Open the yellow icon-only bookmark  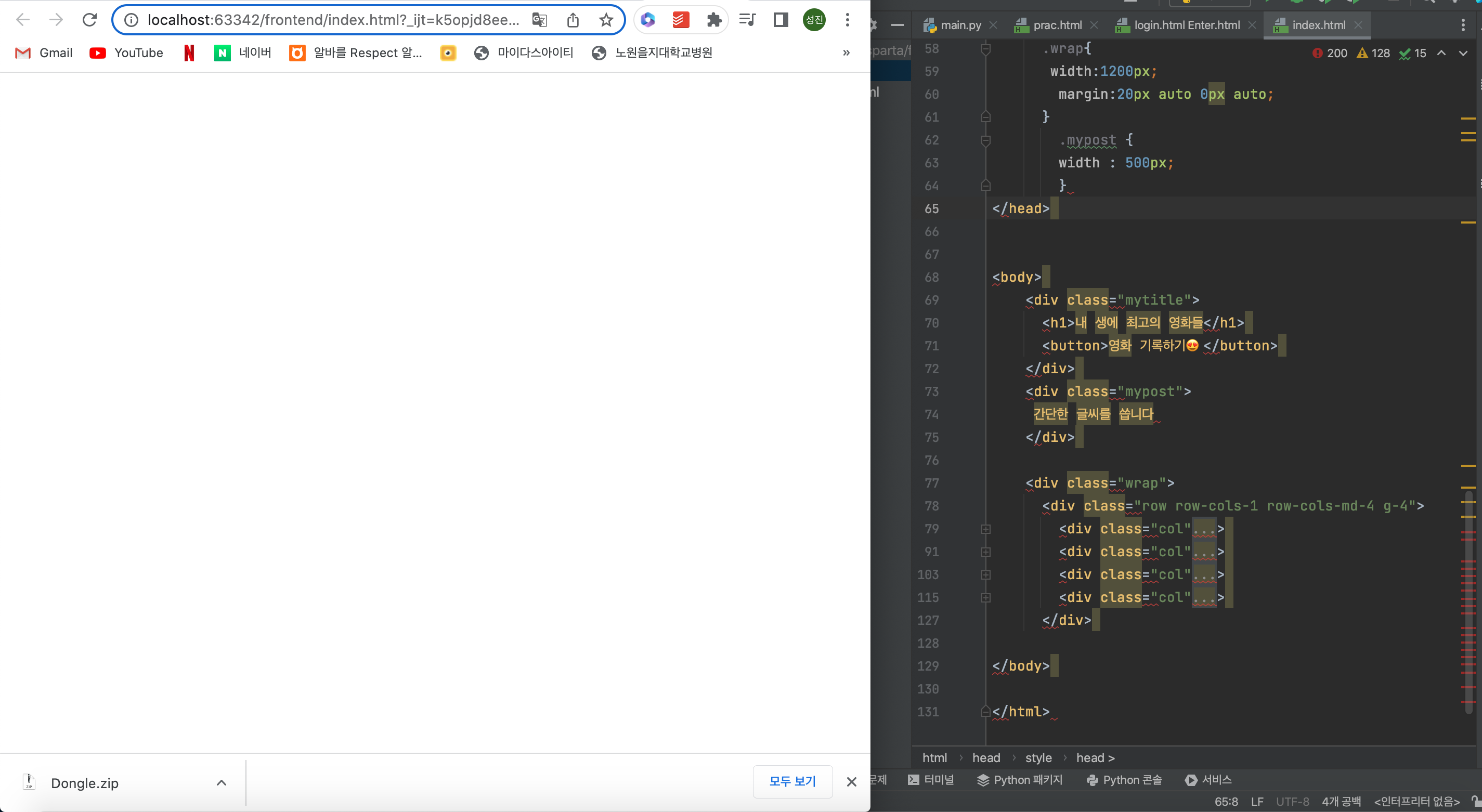click(x=448, y=53)
